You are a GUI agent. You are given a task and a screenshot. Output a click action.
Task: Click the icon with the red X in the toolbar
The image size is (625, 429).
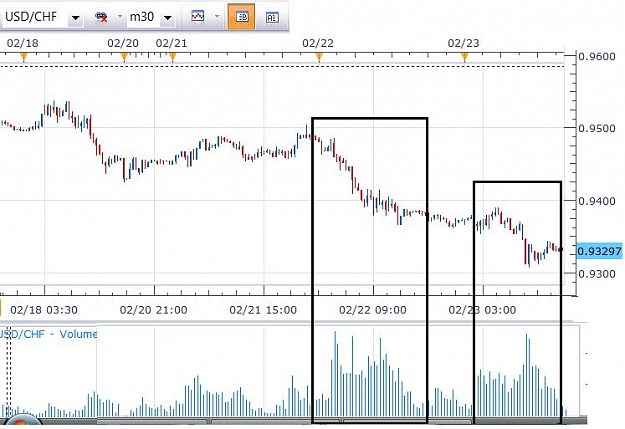[x=101, y=17]
